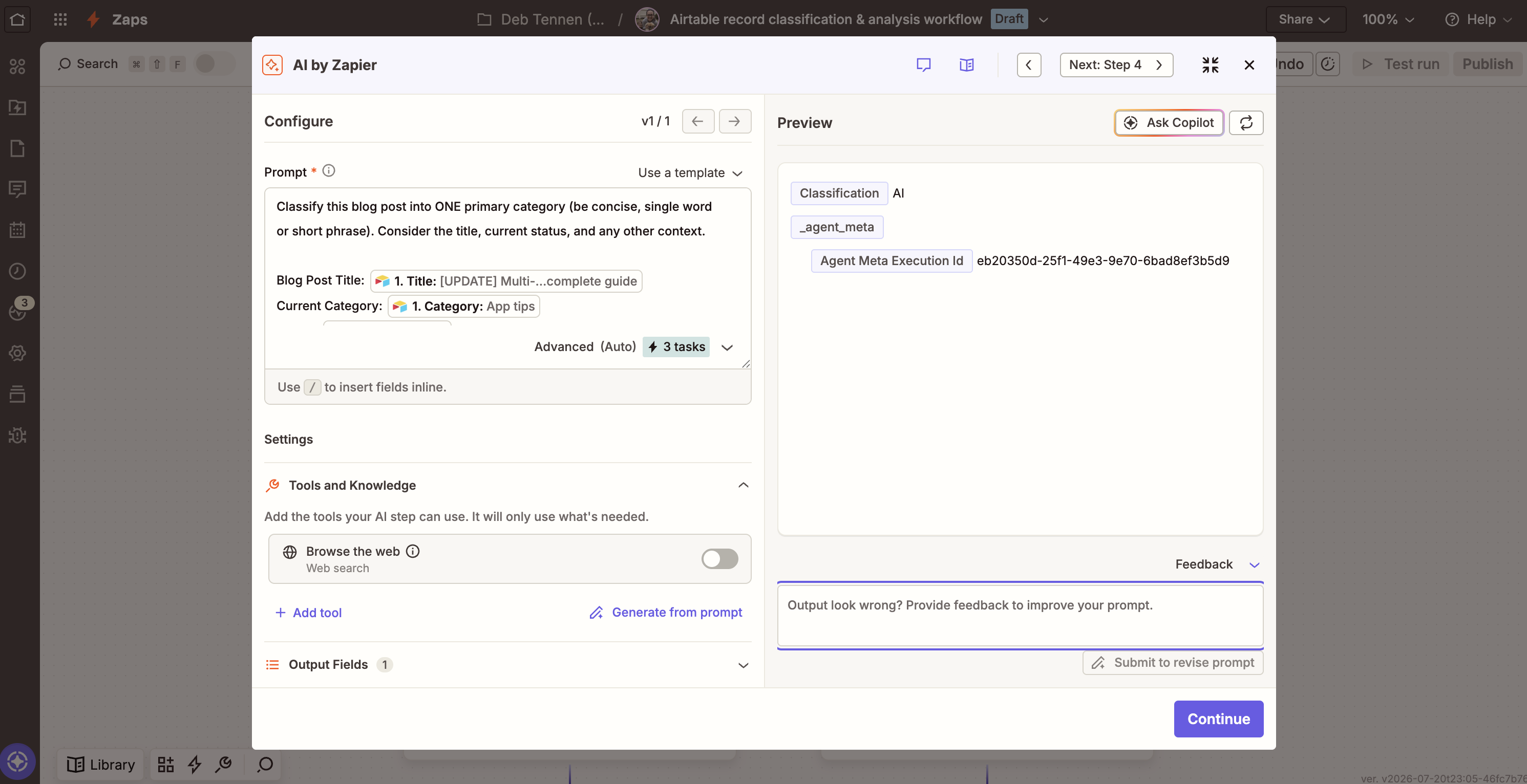Click the 3 tasks badge
Viewport: 1527px width, 784px height.
[x=676, y=346]
